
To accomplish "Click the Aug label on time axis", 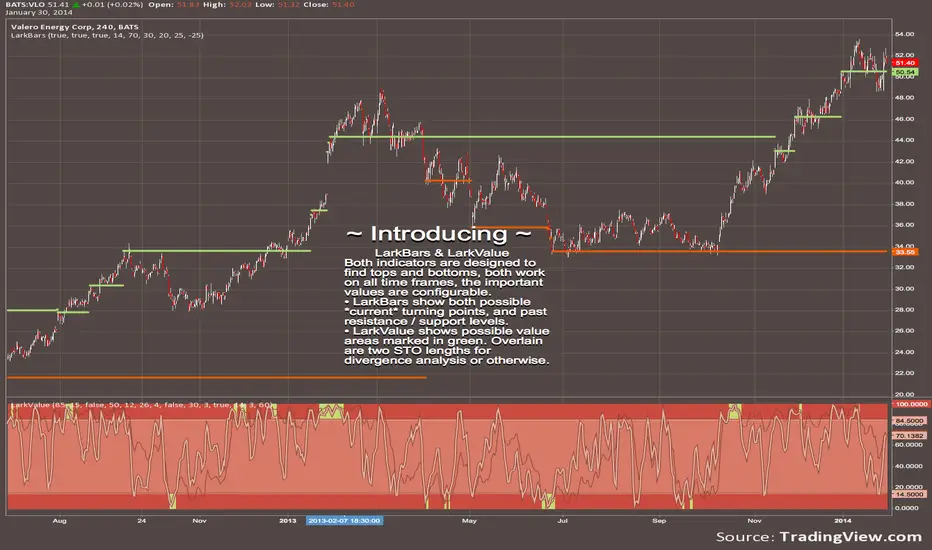I will point(59,521).
